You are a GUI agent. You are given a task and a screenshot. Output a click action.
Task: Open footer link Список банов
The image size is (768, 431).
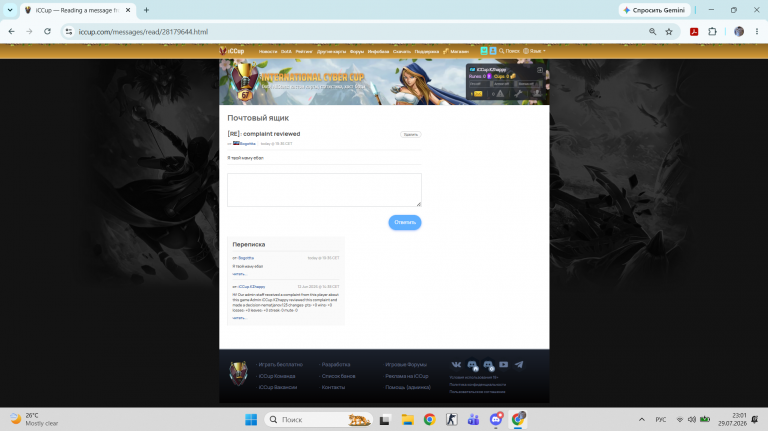pos(338,376)
